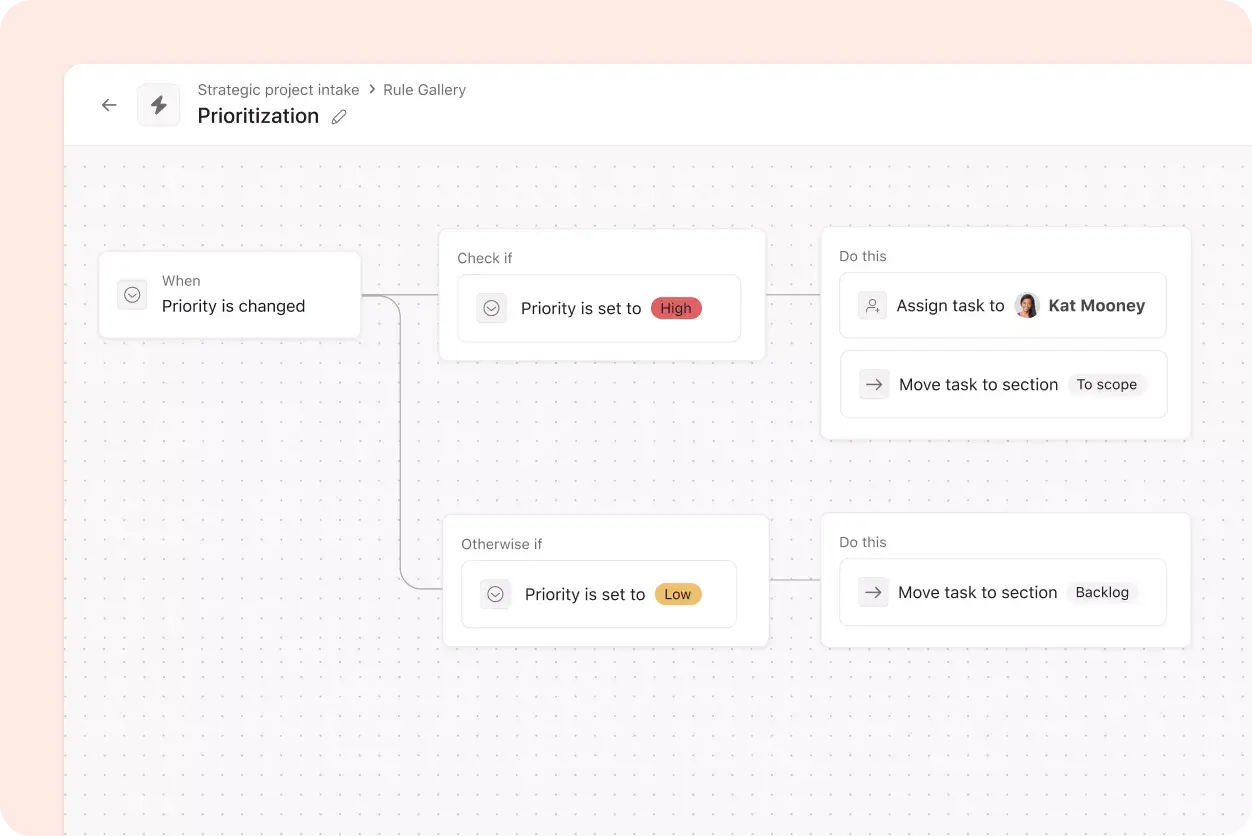Open the Rule Gallery breadcrumb link
The width and height of the screenshot is (1252, 836).
(424, 89)
